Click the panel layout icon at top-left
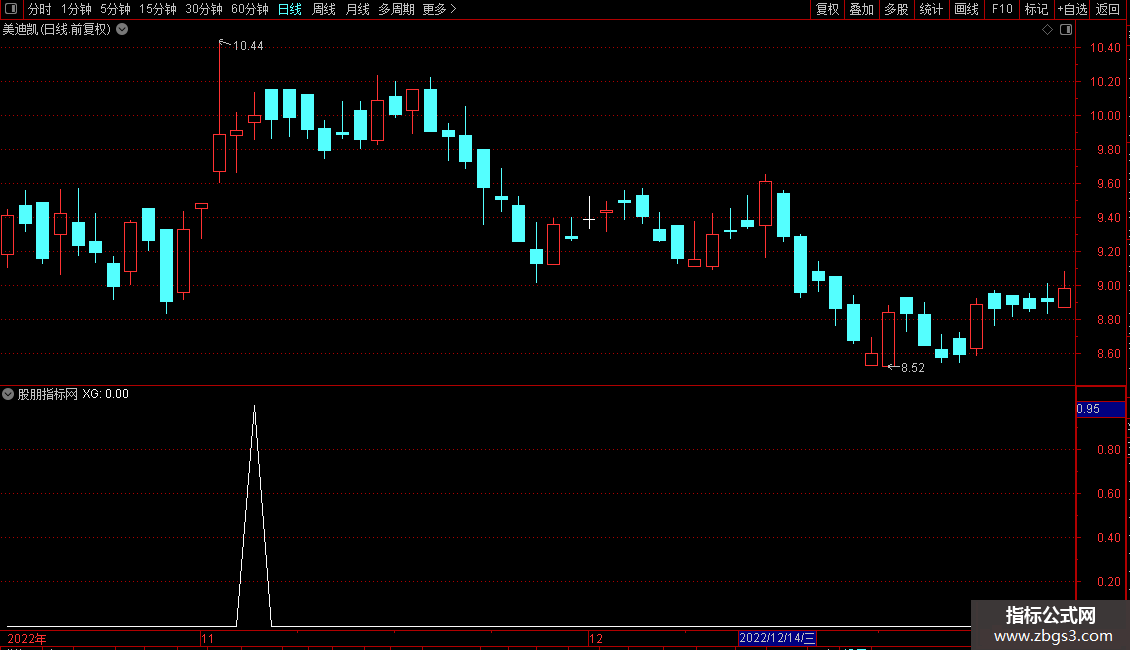Viewport: 1130px width, 650px height. tap(11, 9)
